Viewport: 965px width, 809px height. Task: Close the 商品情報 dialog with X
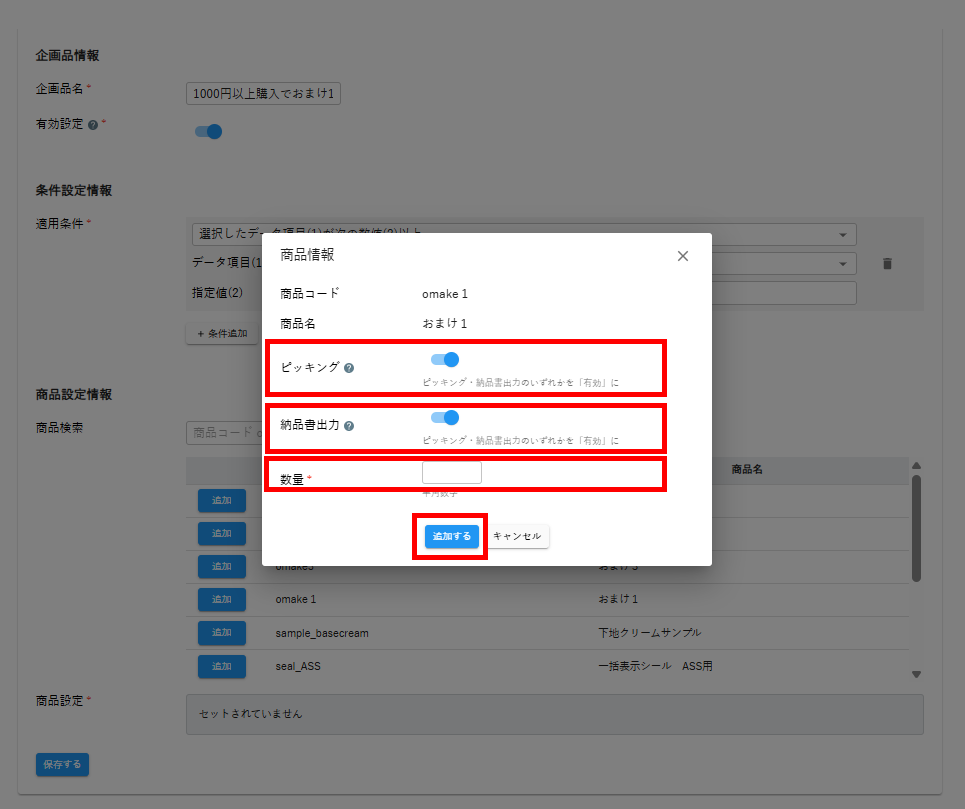(x=683, y=256)
